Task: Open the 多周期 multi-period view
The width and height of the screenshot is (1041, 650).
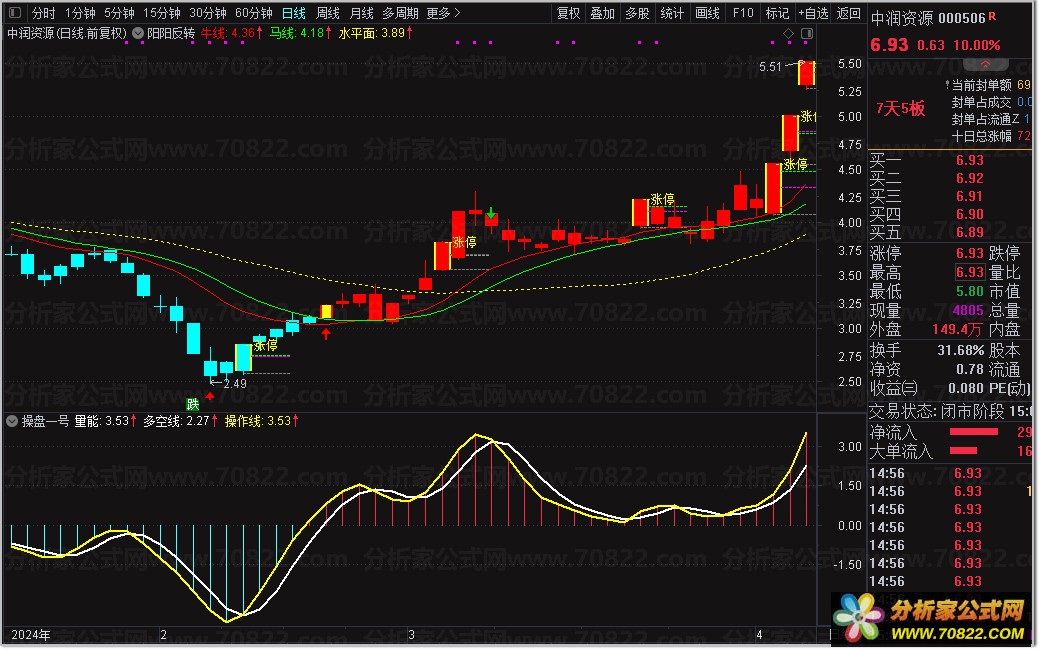Action: (x=400, y=13)
